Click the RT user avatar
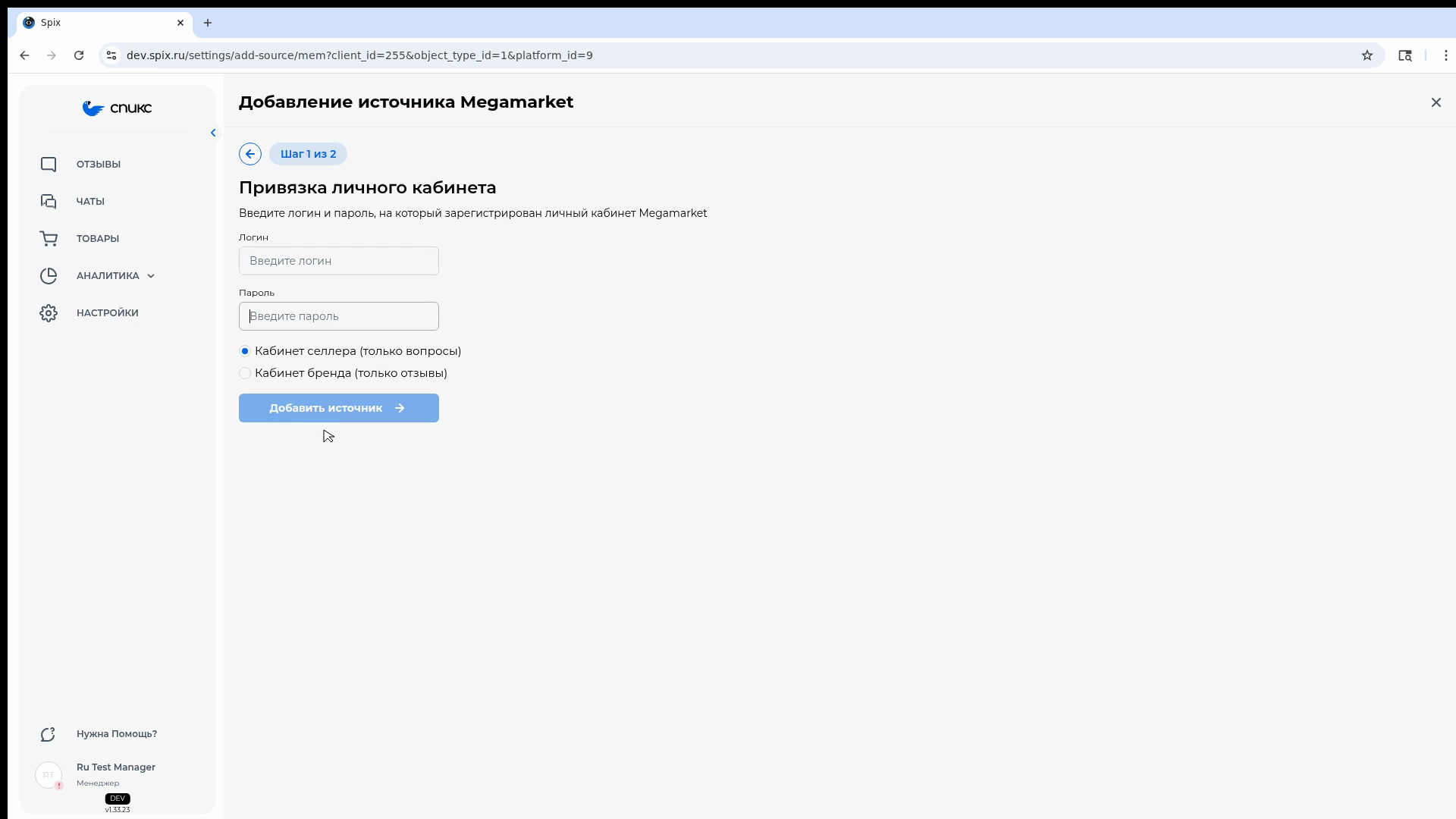1456x819 pixels. pyautogui.click(x=49, y=775)
